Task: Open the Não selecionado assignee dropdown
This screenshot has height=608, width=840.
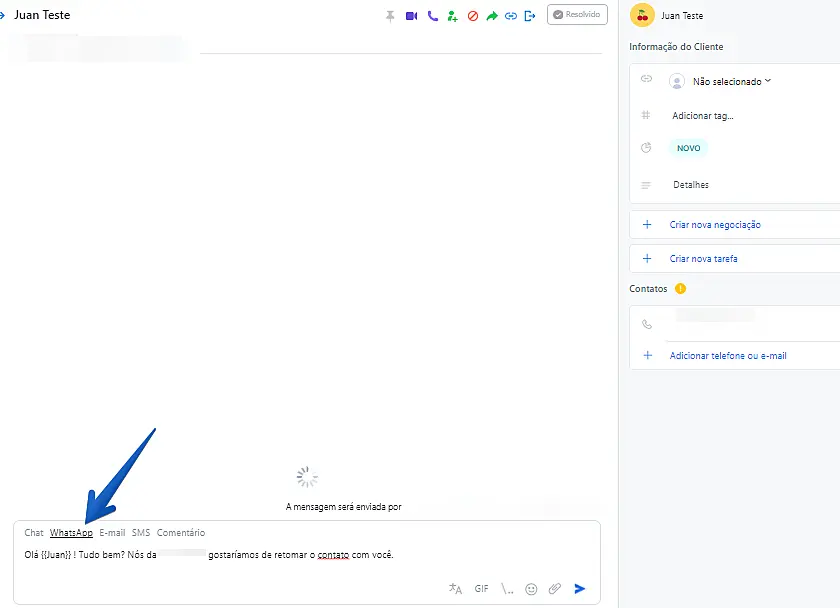Action: (x=732, y=81)
